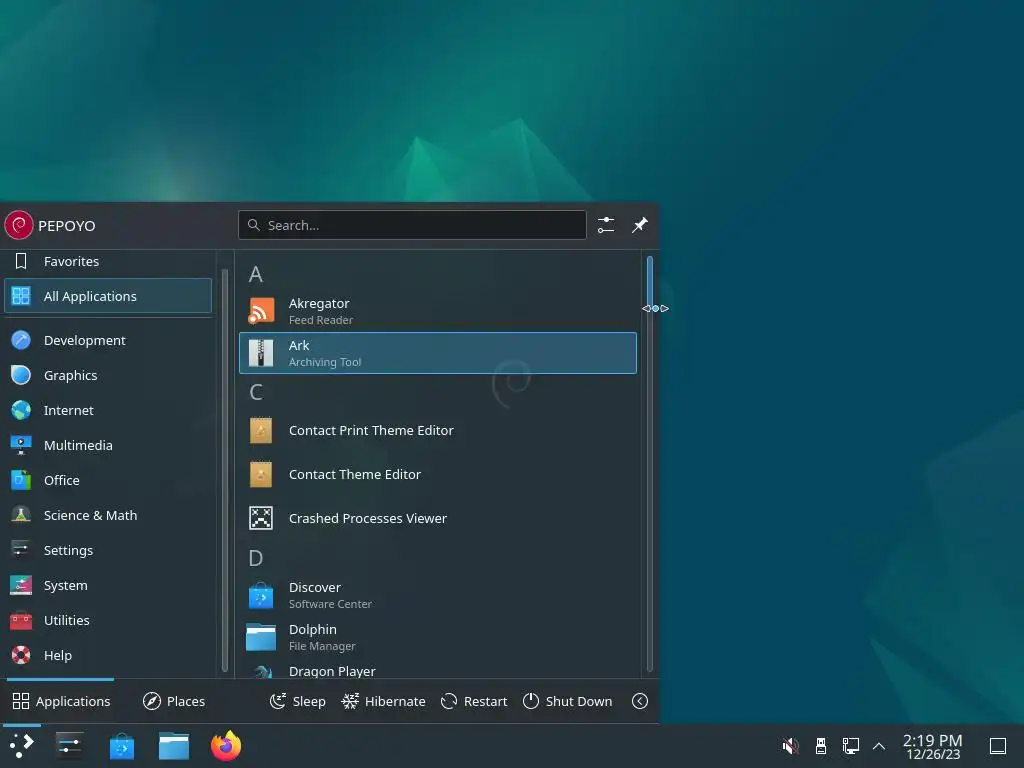Open Discover Software Center from list
1024x768 pixels.
pos(438,595)
